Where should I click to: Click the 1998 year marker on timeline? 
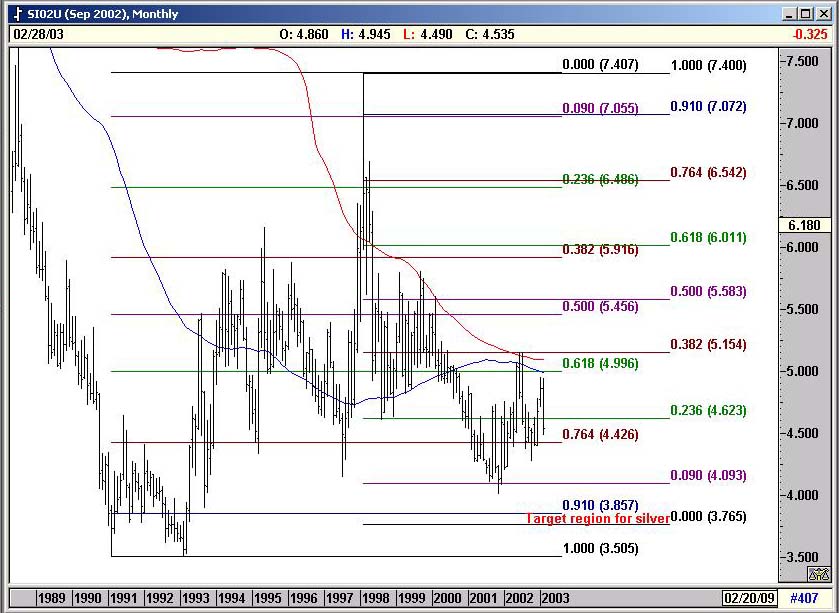point(375,597)
